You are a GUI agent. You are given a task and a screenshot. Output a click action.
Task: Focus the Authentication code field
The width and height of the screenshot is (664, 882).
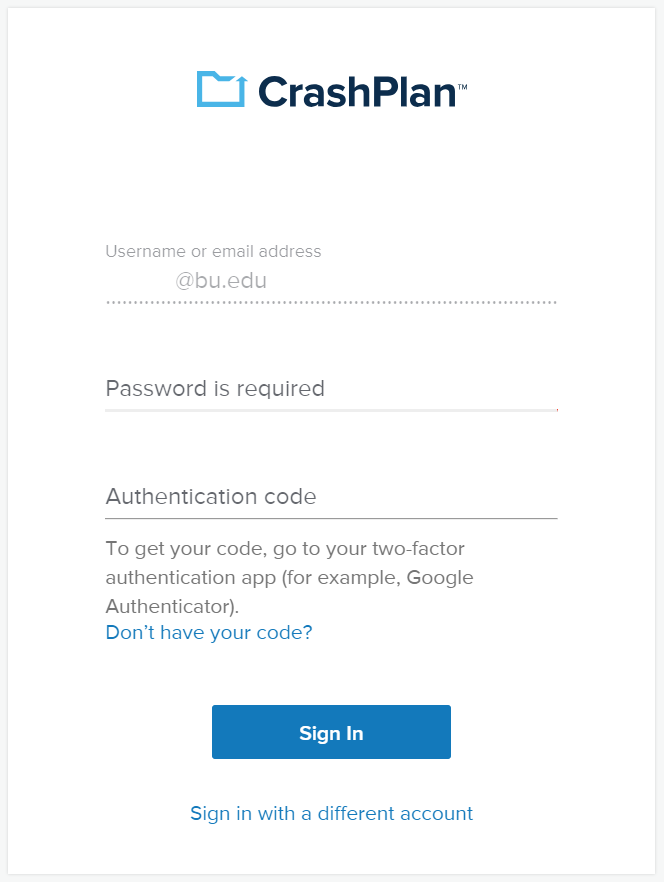coord(331,497)
